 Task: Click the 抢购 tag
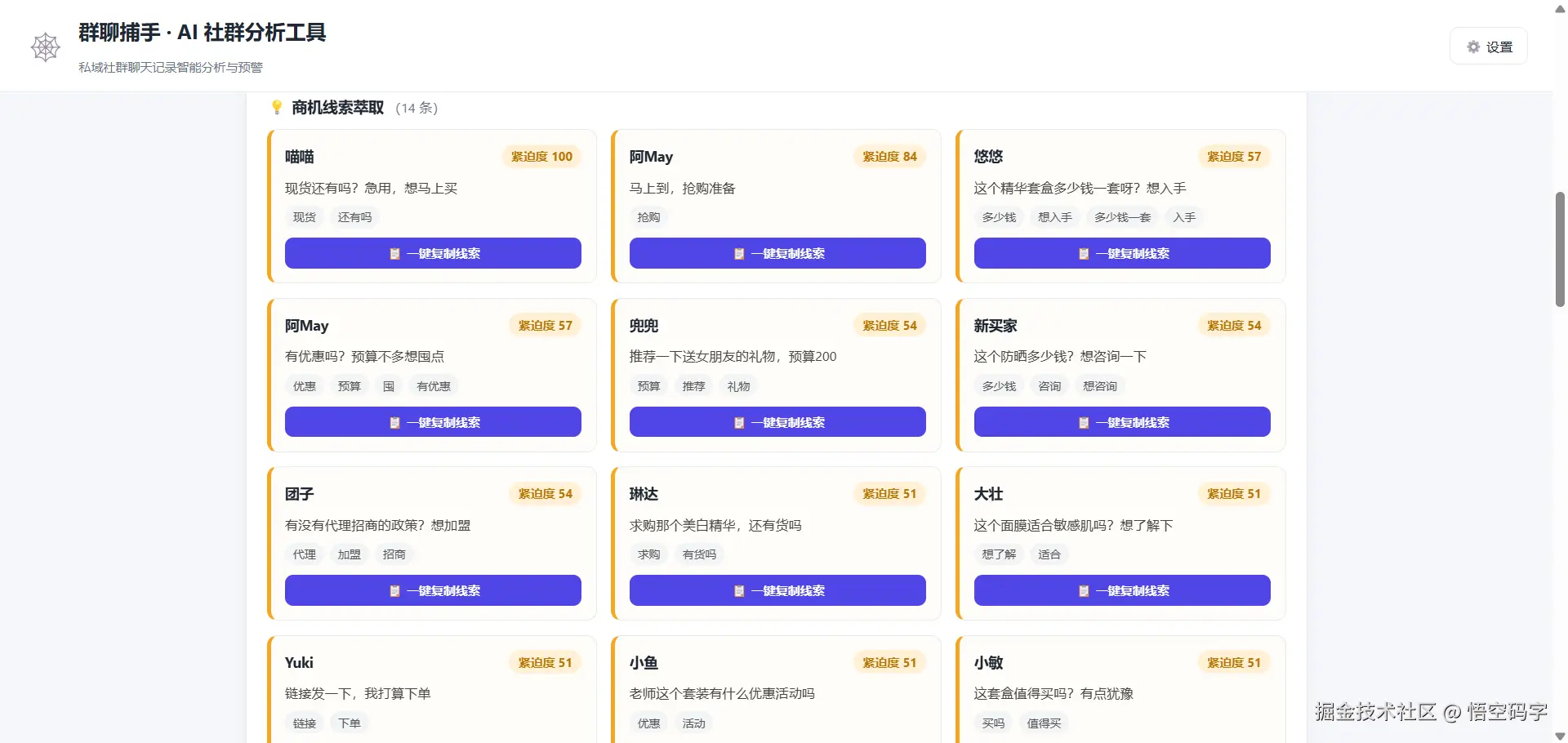[649, 217]
